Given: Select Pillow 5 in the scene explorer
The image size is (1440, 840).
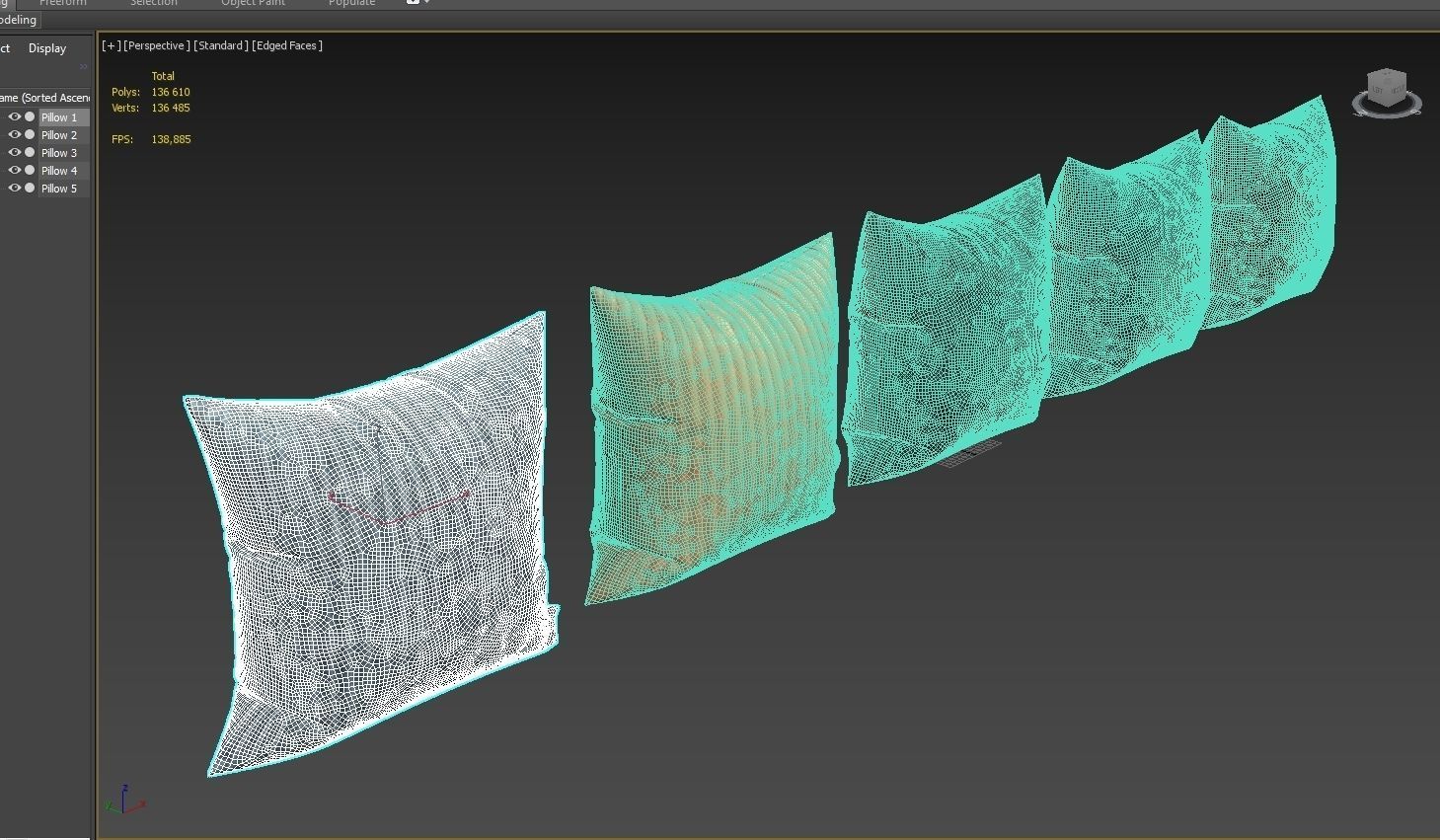Looking at the screenshot, I should click(x=63, y=189).
